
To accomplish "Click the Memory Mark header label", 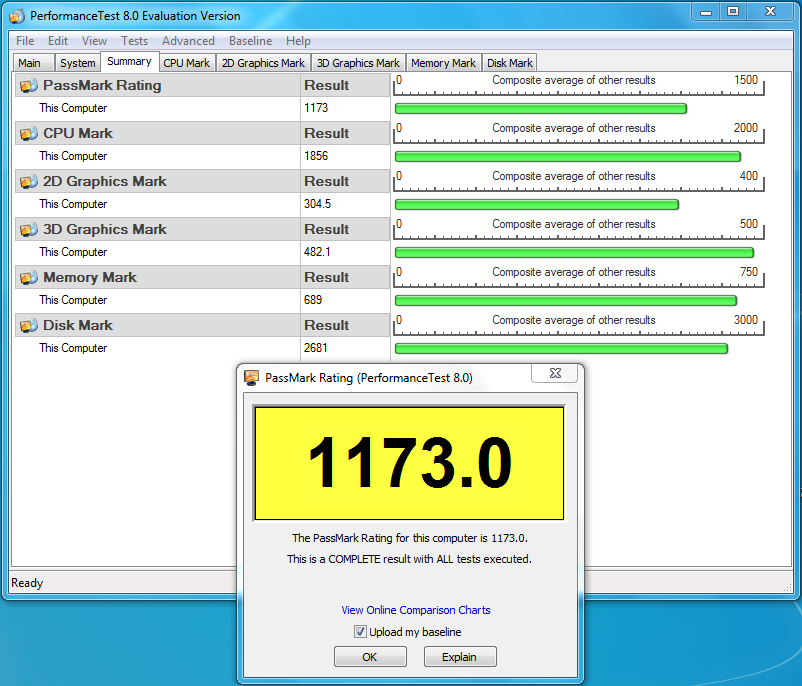I will coord(90,278).
